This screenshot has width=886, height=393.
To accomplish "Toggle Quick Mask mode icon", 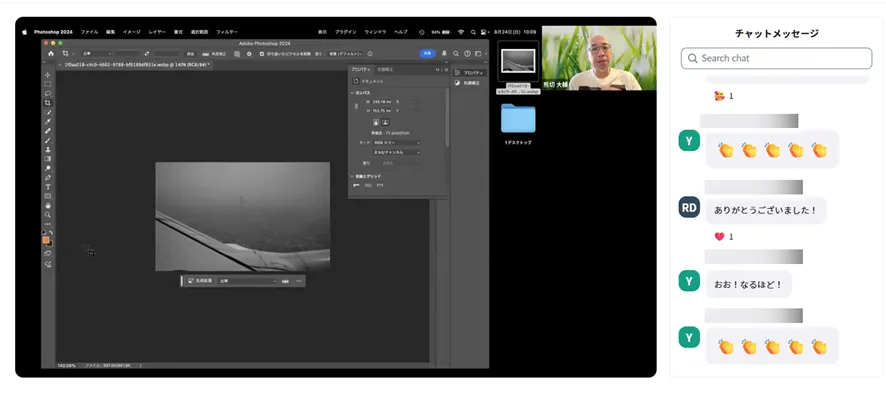I will (47, 254).
